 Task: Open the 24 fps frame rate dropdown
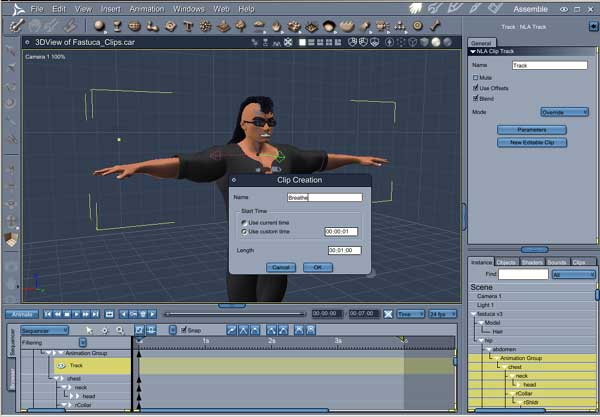coord(441,314)
